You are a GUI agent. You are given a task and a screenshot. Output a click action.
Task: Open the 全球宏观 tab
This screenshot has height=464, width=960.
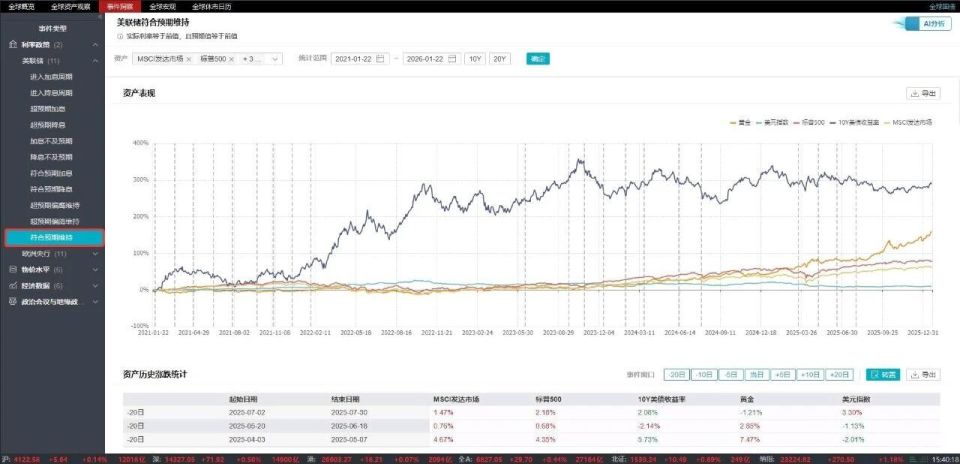point(163,7)
